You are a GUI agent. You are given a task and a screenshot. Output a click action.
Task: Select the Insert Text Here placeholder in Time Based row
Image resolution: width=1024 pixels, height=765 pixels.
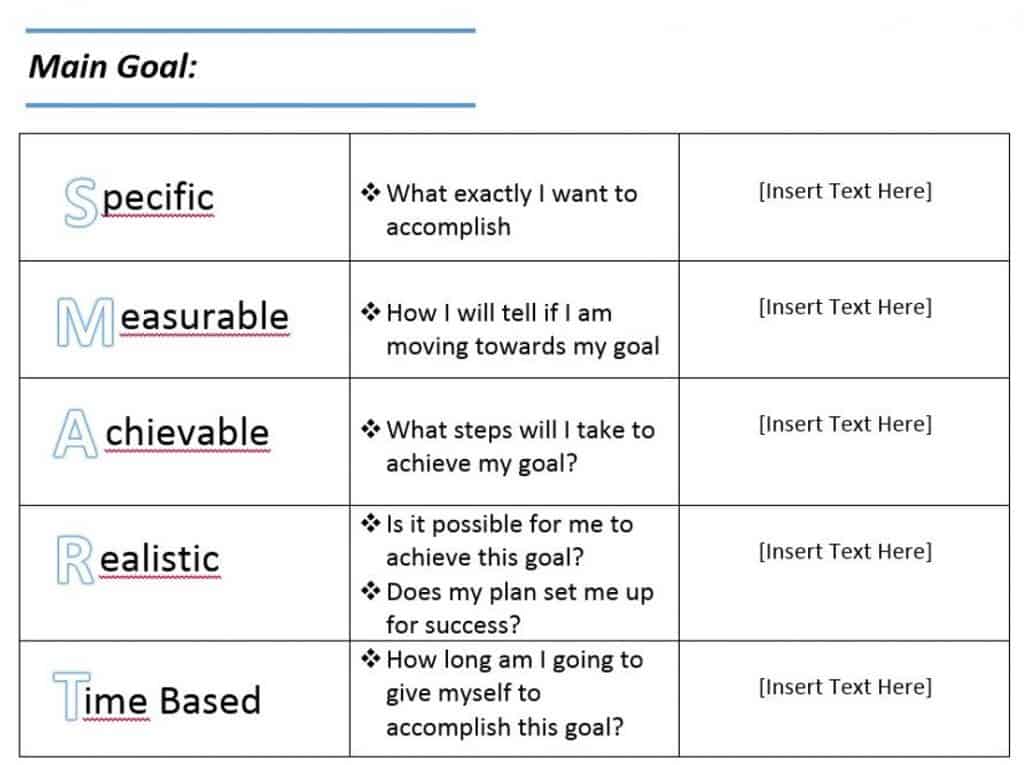(845, 687)
